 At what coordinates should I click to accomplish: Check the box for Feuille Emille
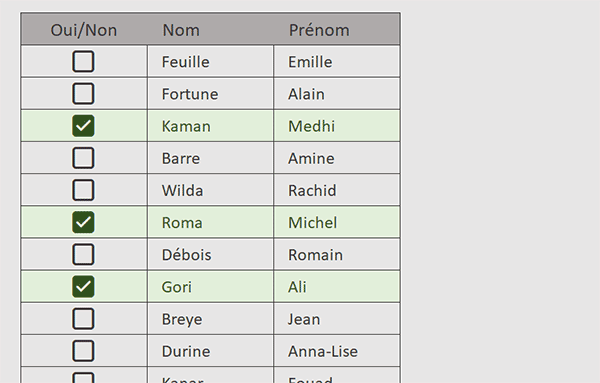tap(83, 61)
